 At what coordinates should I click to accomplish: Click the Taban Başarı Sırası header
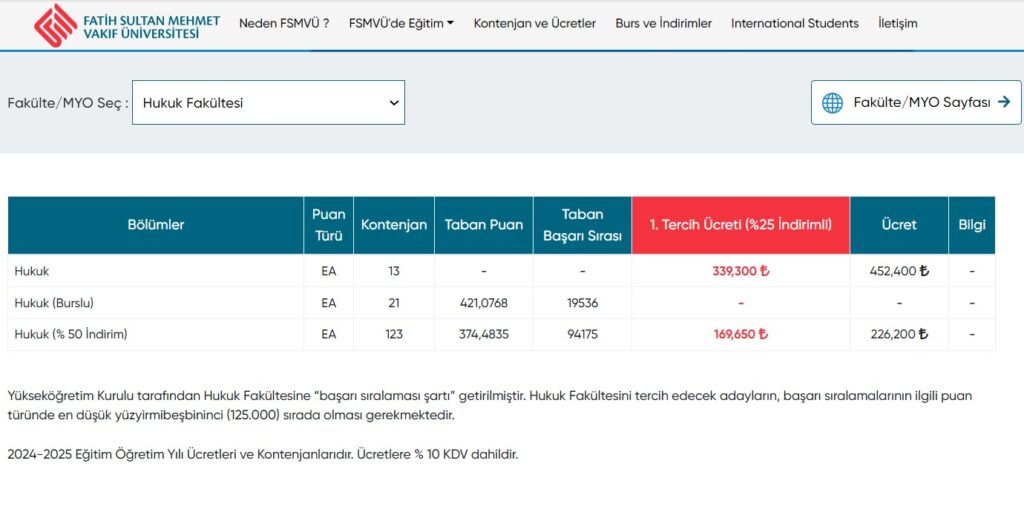coord(582,225)
